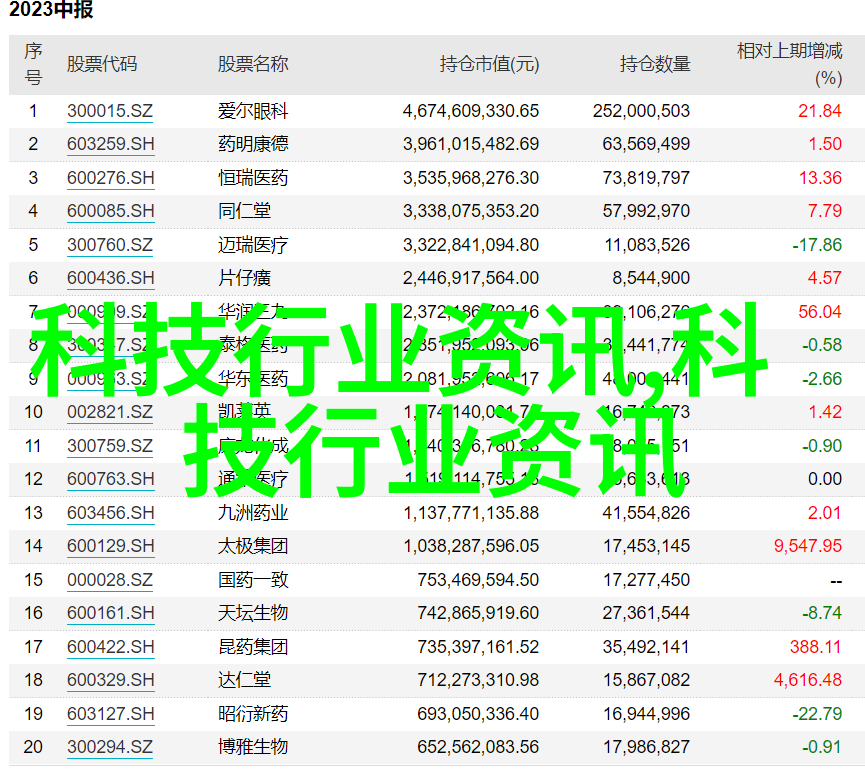Click holding quantity 16,944,996

(646, 714)
